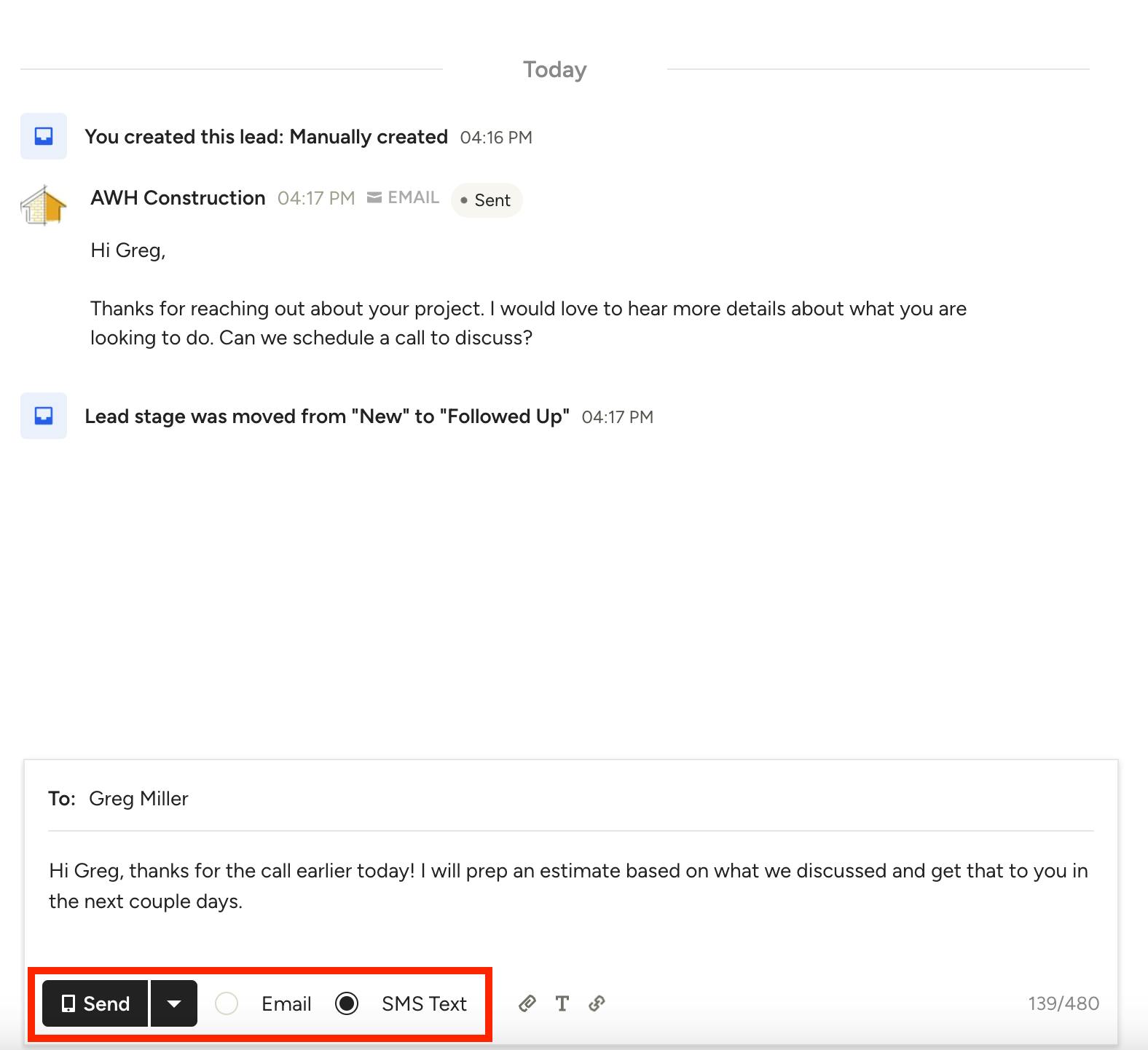Image resolution: width=1148 pixels, height=1050 pixels.
Task: Open text formatting with the T icon
Action: tap(562, 1003)
